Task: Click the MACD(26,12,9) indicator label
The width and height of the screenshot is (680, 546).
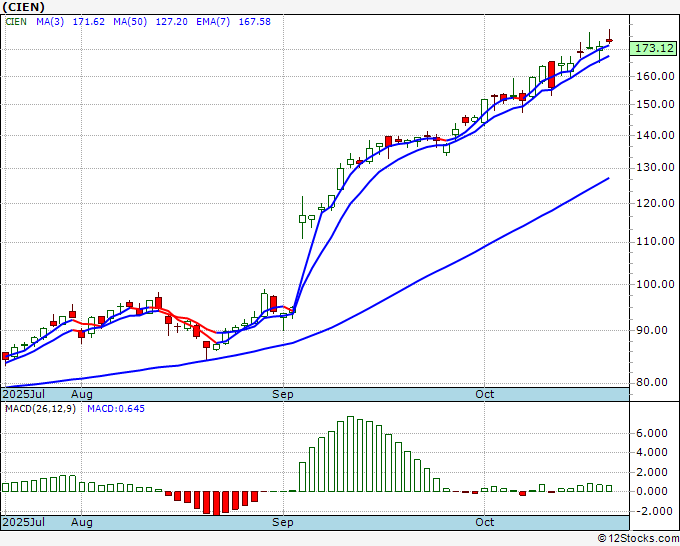Action: 40,409
